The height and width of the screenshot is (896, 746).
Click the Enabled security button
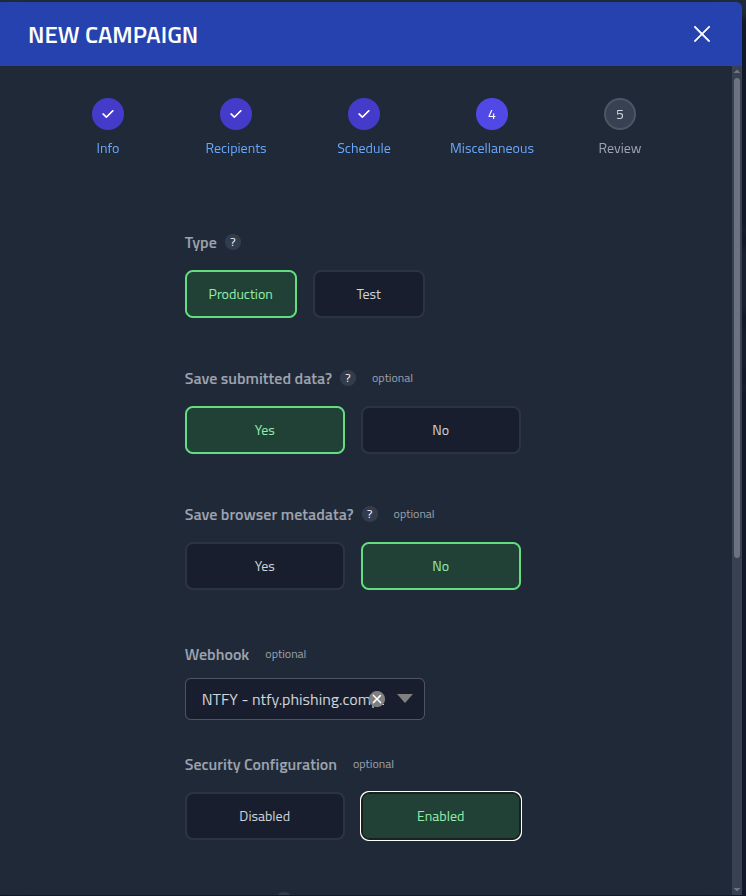pyautogui.click(x=440, y=815)
